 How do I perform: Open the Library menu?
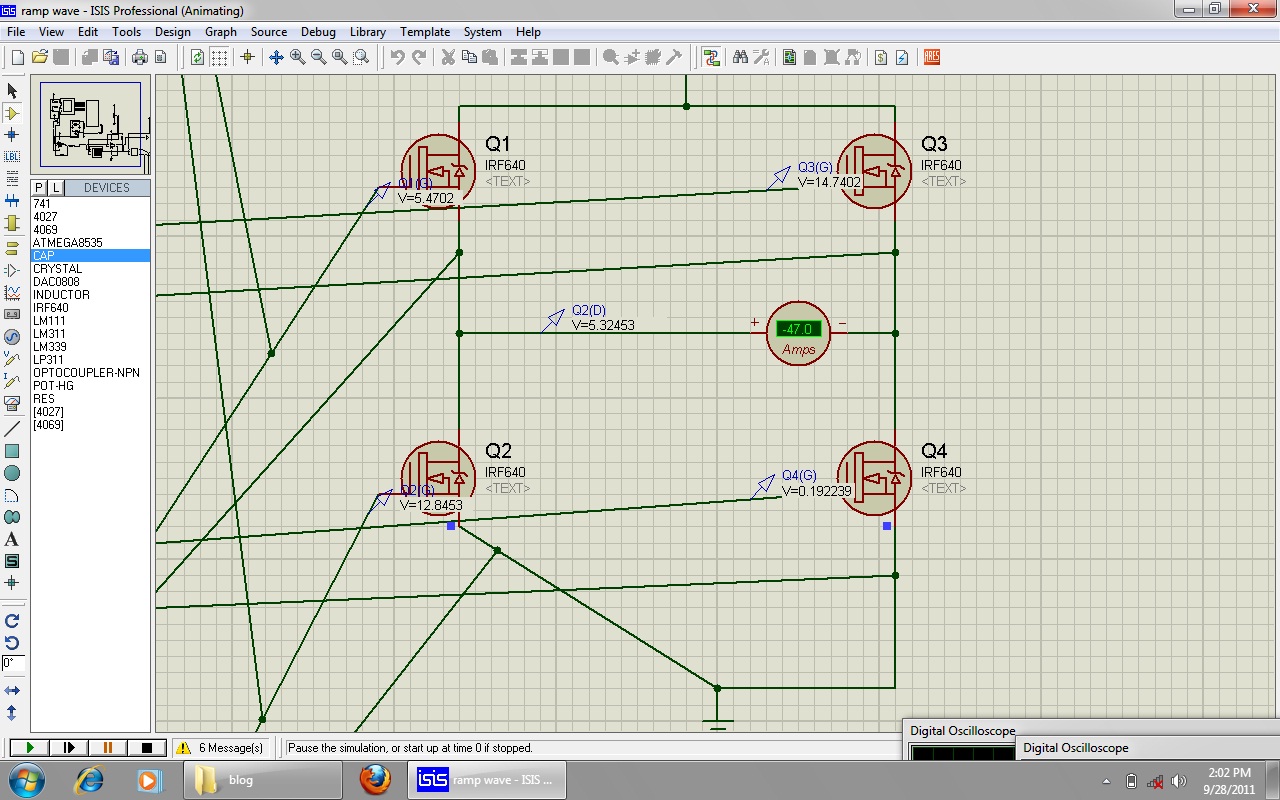tap(367, 31)
